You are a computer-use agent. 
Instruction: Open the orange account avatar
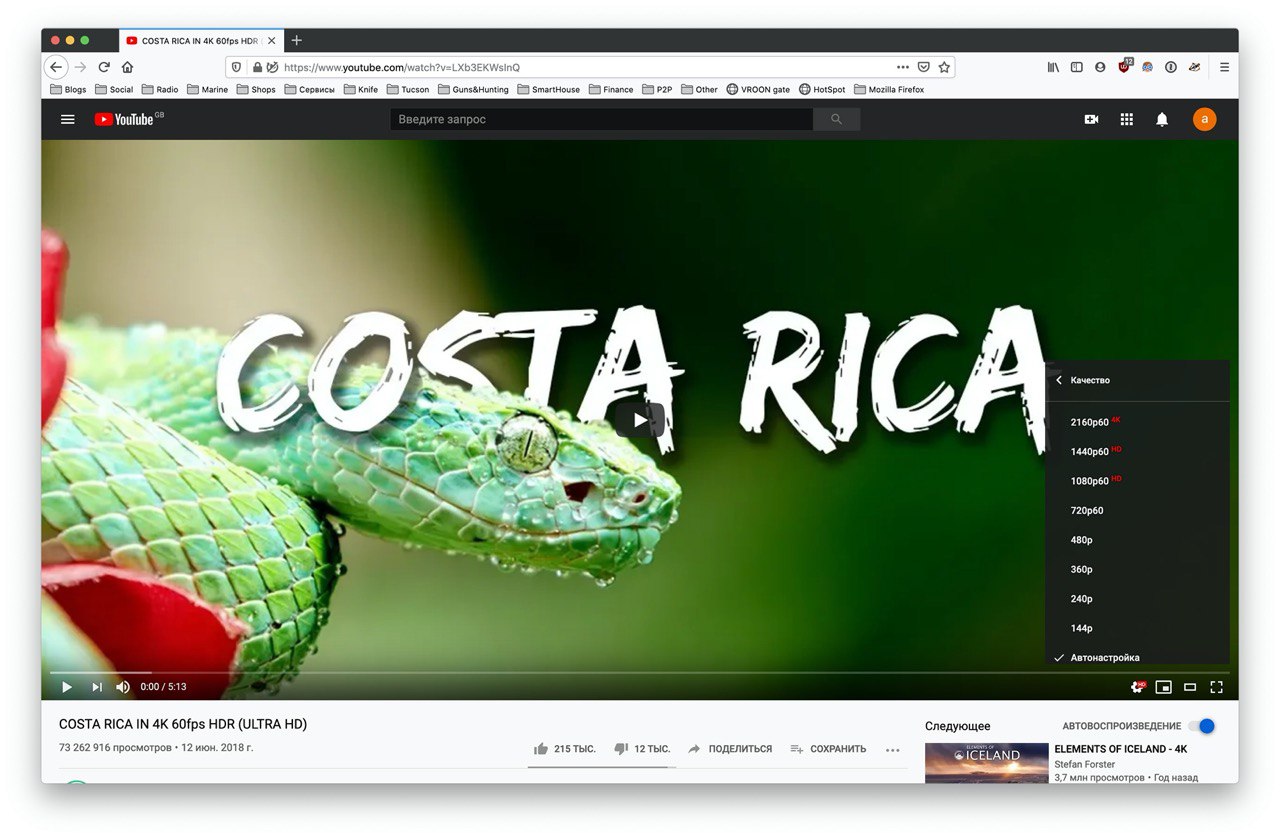point(1204,119)
